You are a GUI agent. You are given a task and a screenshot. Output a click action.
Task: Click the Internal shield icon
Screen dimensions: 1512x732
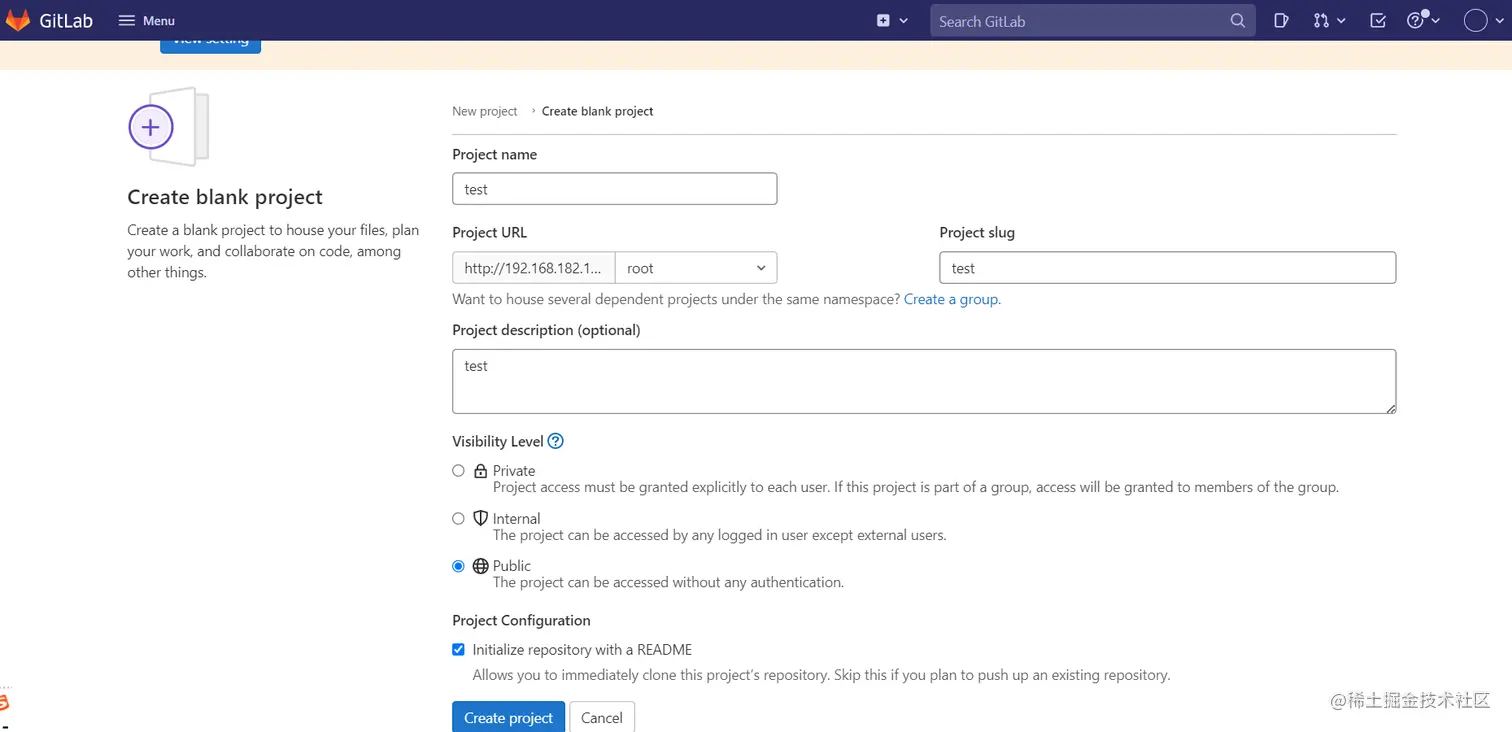pyautogui.click(x=480, y=518)
